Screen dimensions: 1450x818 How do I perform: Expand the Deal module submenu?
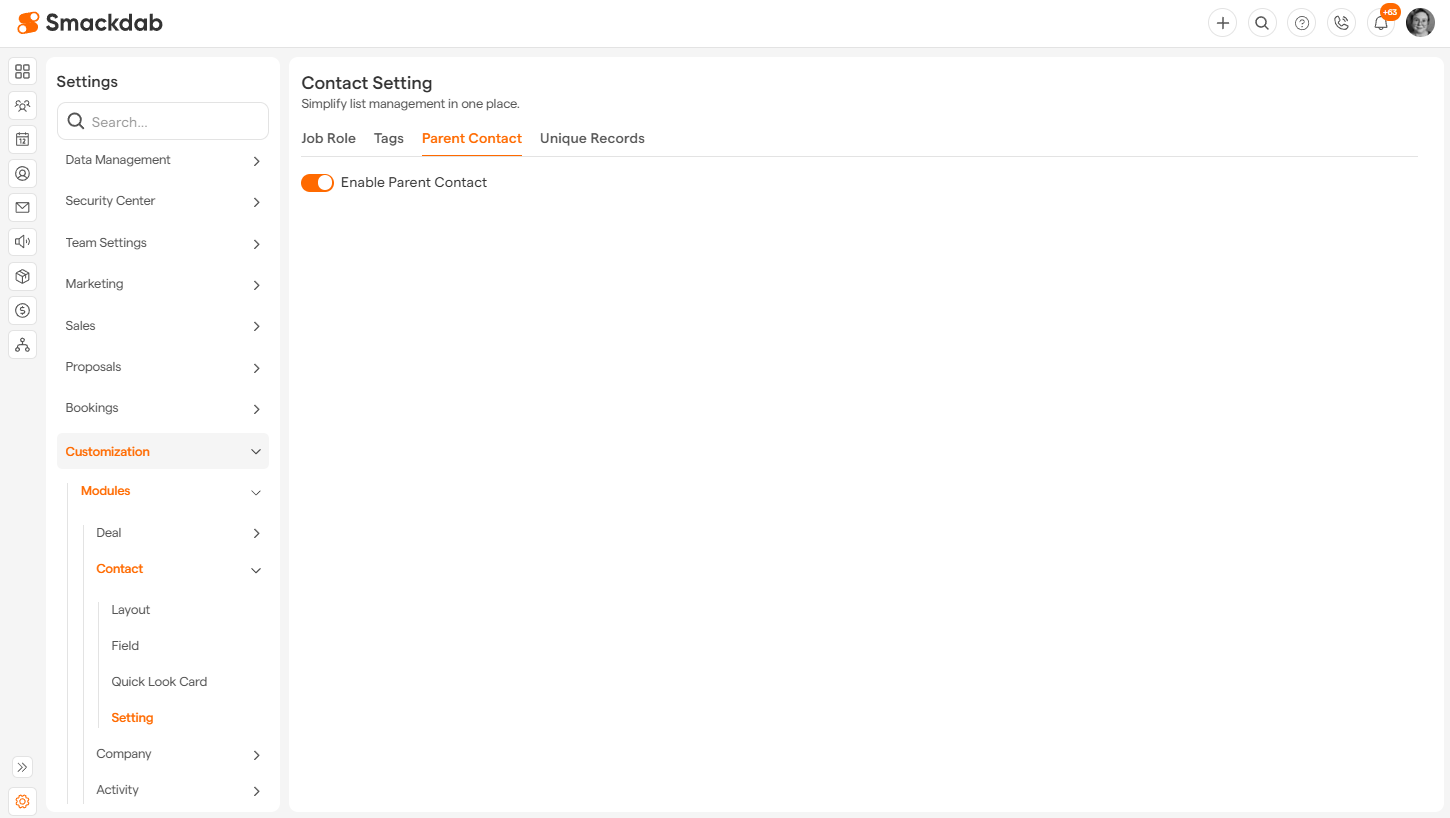(177, 533)
